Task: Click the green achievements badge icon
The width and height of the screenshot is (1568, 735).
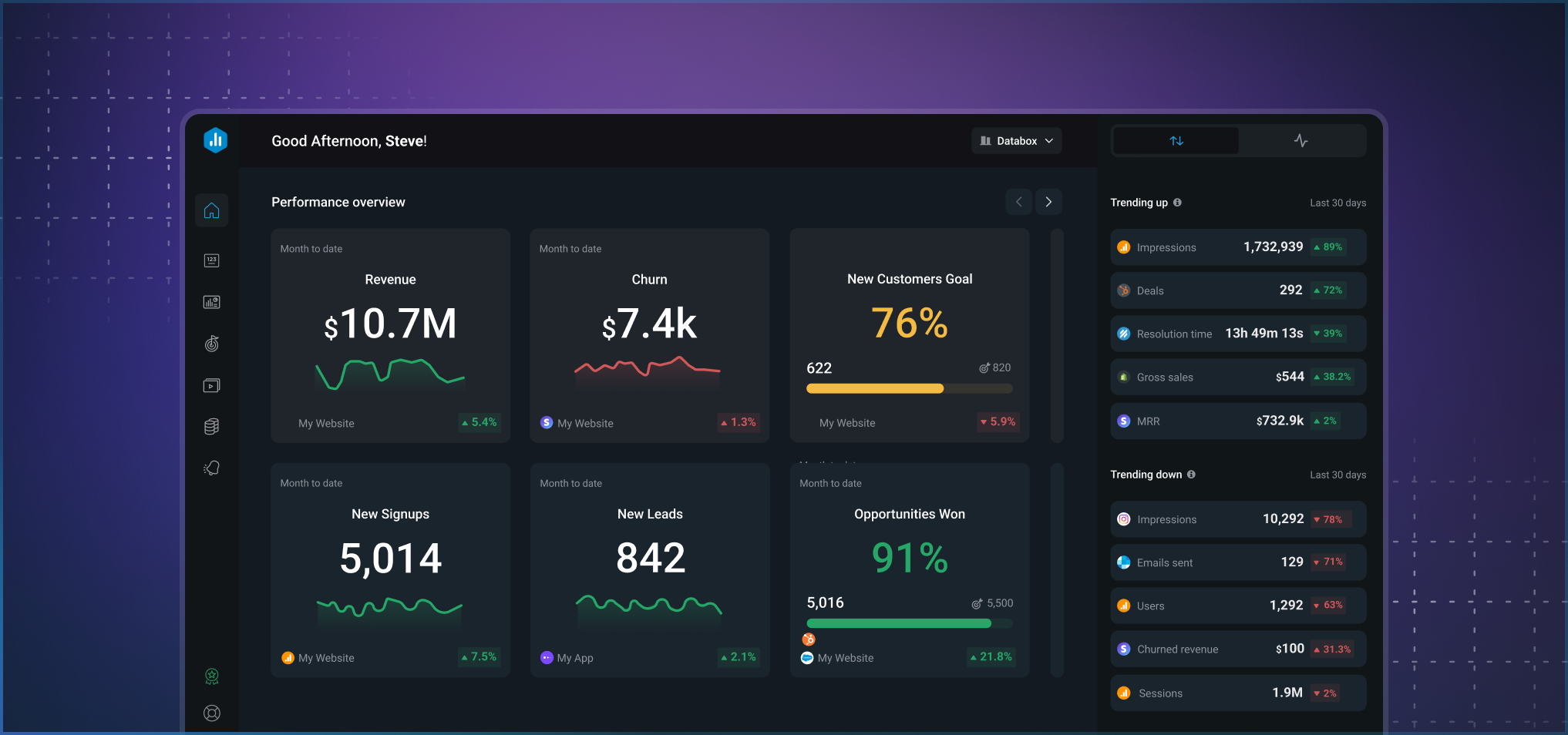Action: click(x=211, y=676)
